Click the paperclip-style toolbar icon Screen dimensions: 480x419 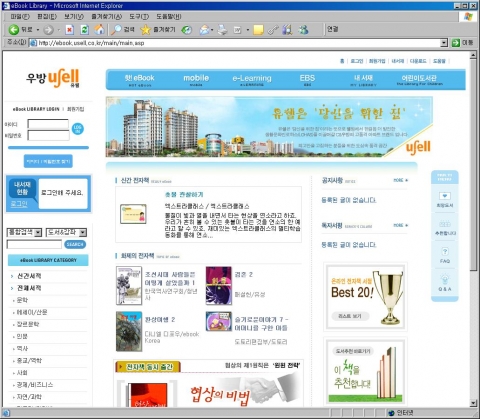coord(273,30)
